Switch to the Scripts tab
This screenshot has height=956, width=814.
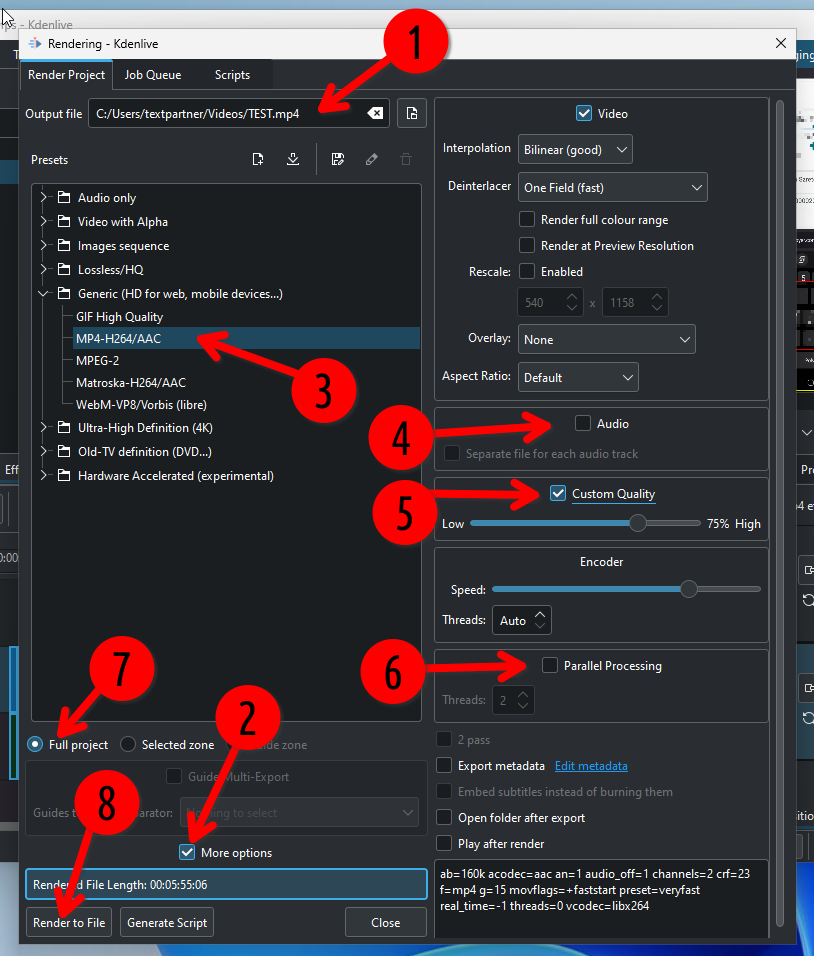pyautogui.click(x=232, y=74)
